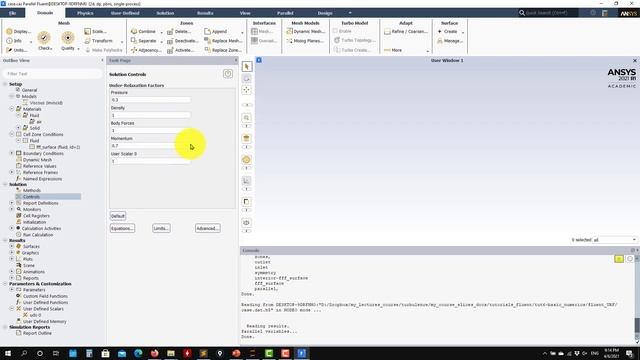
Task: Expand the Boundary Conditions tree node
Action: (x=12, y=153)
